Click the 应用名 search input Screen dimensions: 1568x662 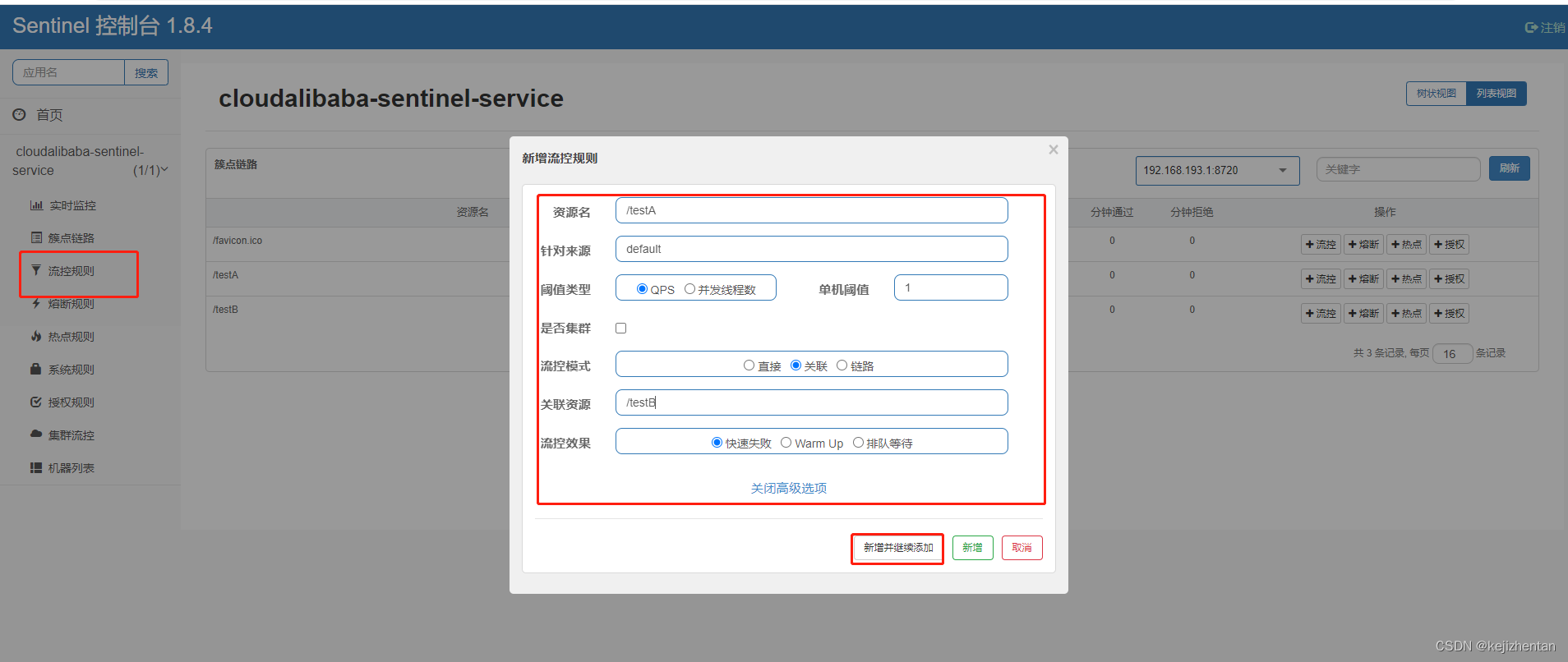pyautogui.click(x=68, y=72)
